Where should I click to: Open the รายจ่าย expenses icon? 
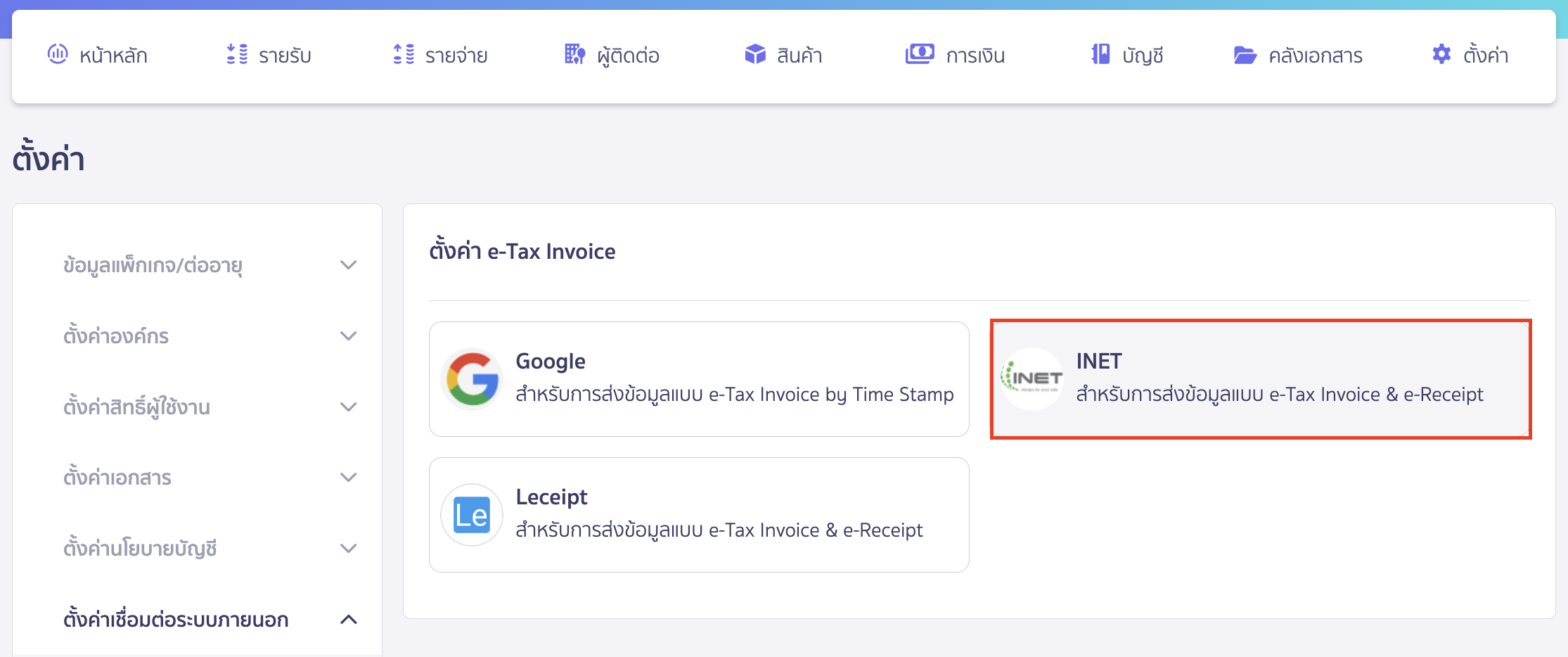coord(404,54)
